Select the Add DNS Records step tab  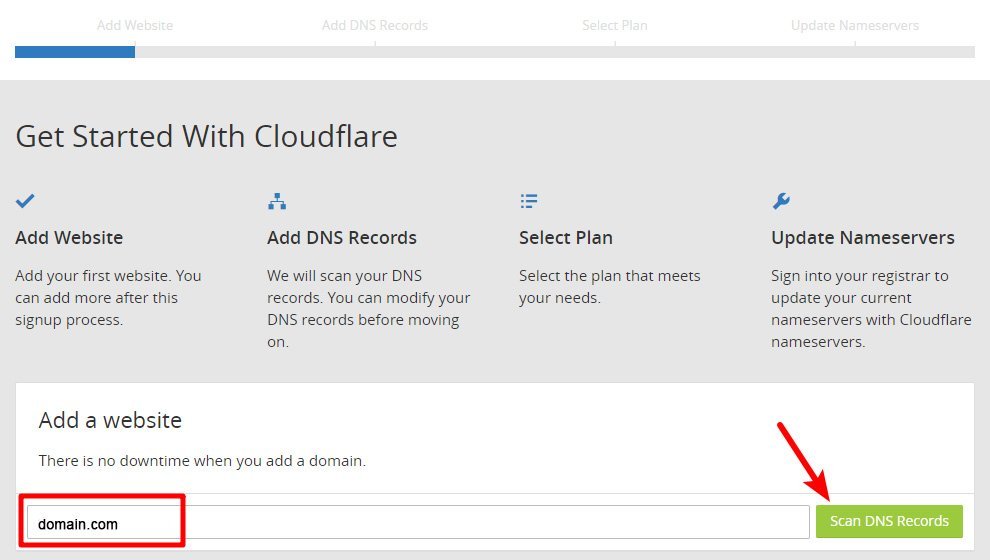click(375, 25)
